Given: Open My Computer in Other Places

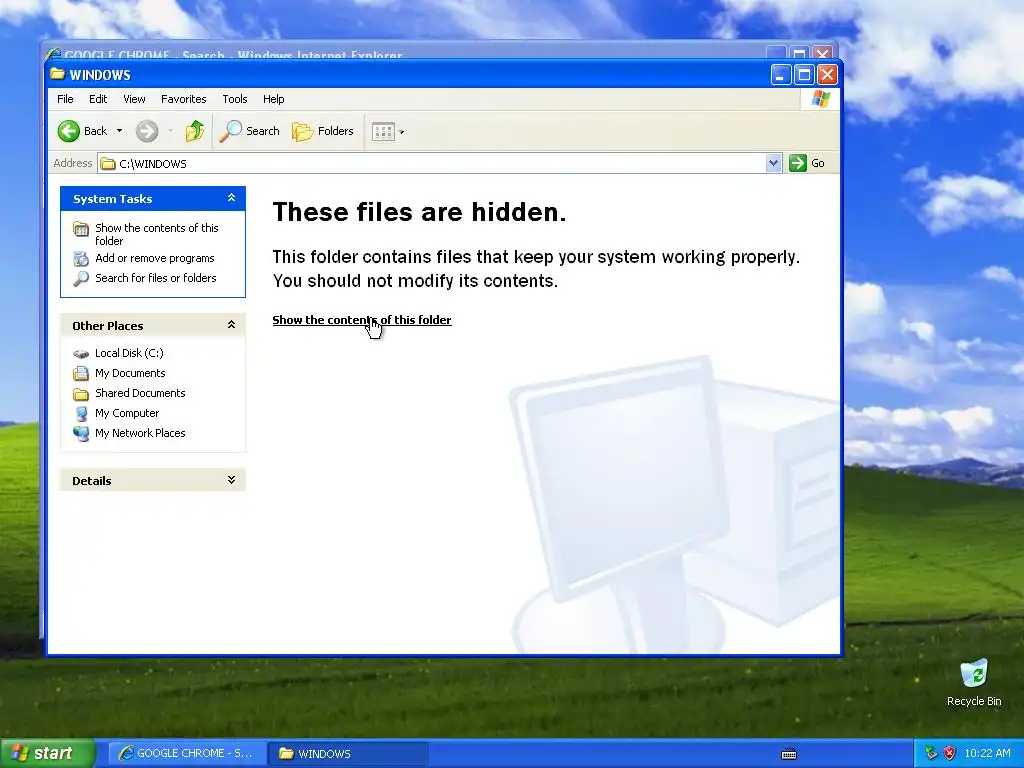Looking at the screenshot, I should pos(127,413).
